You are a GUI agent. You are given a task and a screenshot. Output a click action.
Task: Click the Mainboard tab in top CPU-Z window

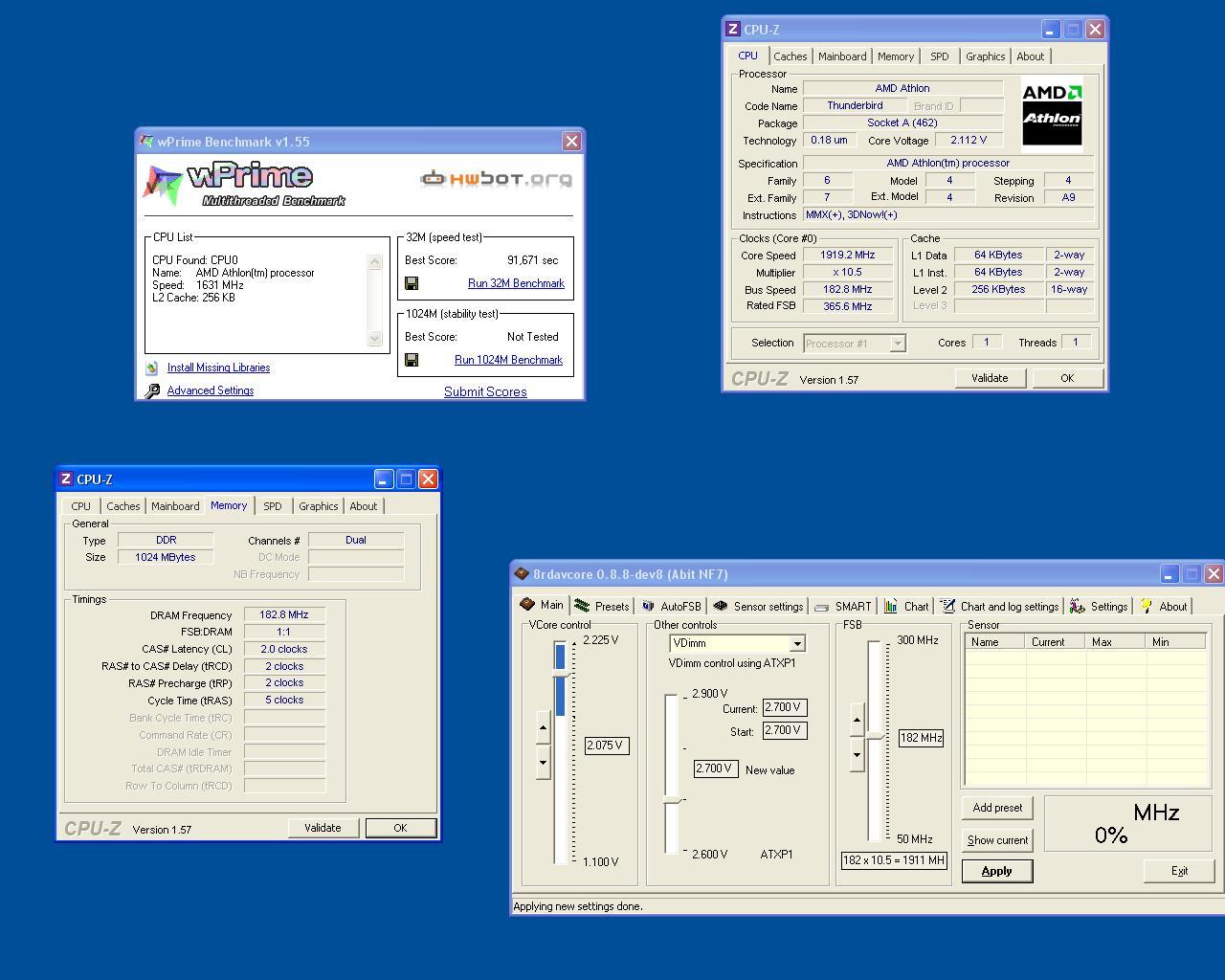842,56
